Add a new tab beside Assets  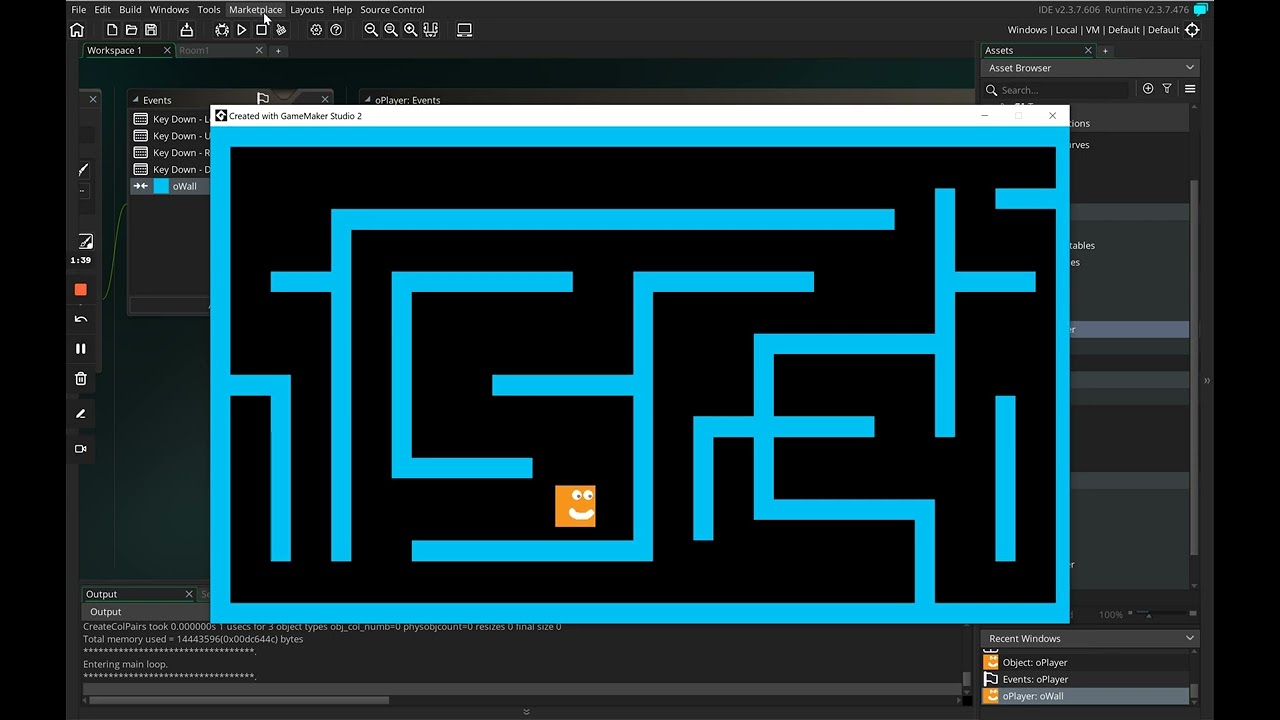click(1106, 50)
